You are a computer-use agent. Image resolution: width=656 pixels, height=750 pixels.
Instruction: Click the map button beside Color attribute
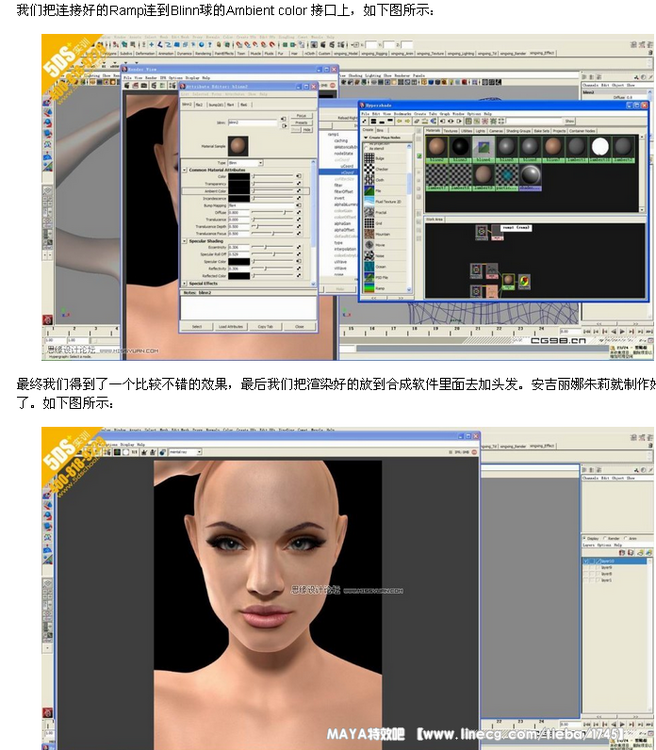click(299, 176)
